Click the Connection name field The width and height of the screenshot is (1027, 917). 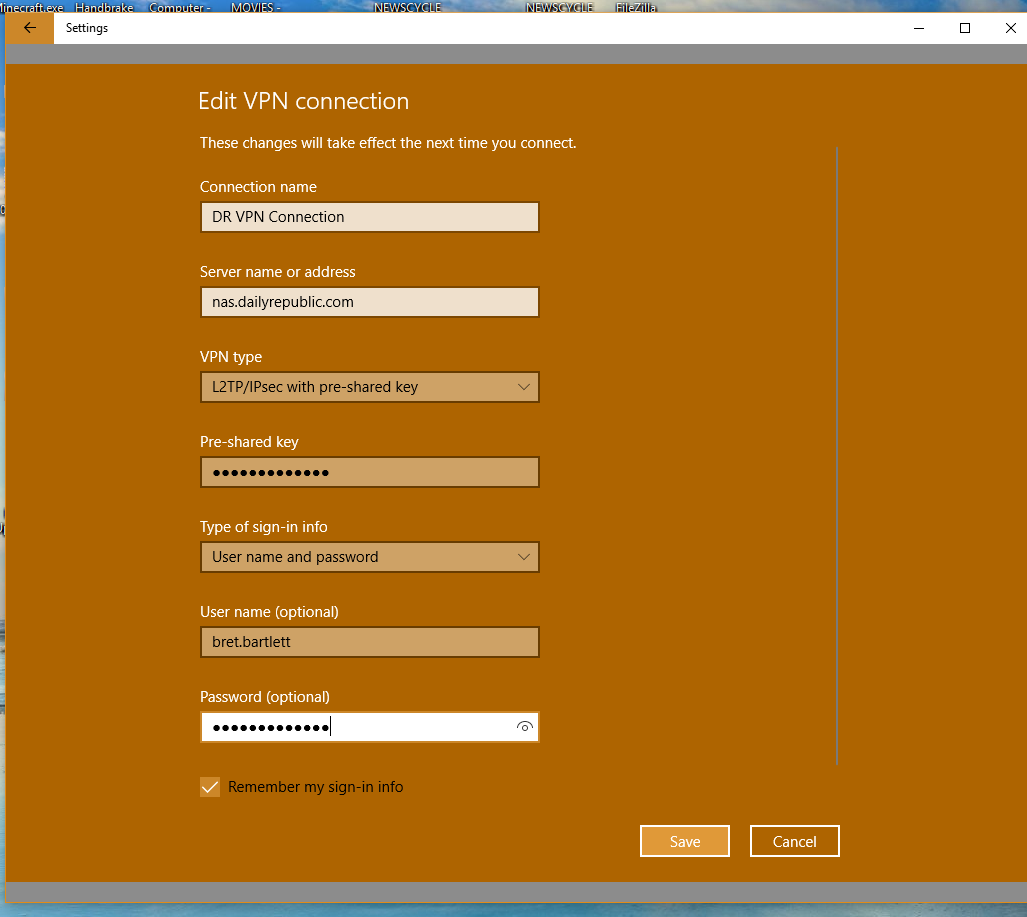(x=369, y=217)
